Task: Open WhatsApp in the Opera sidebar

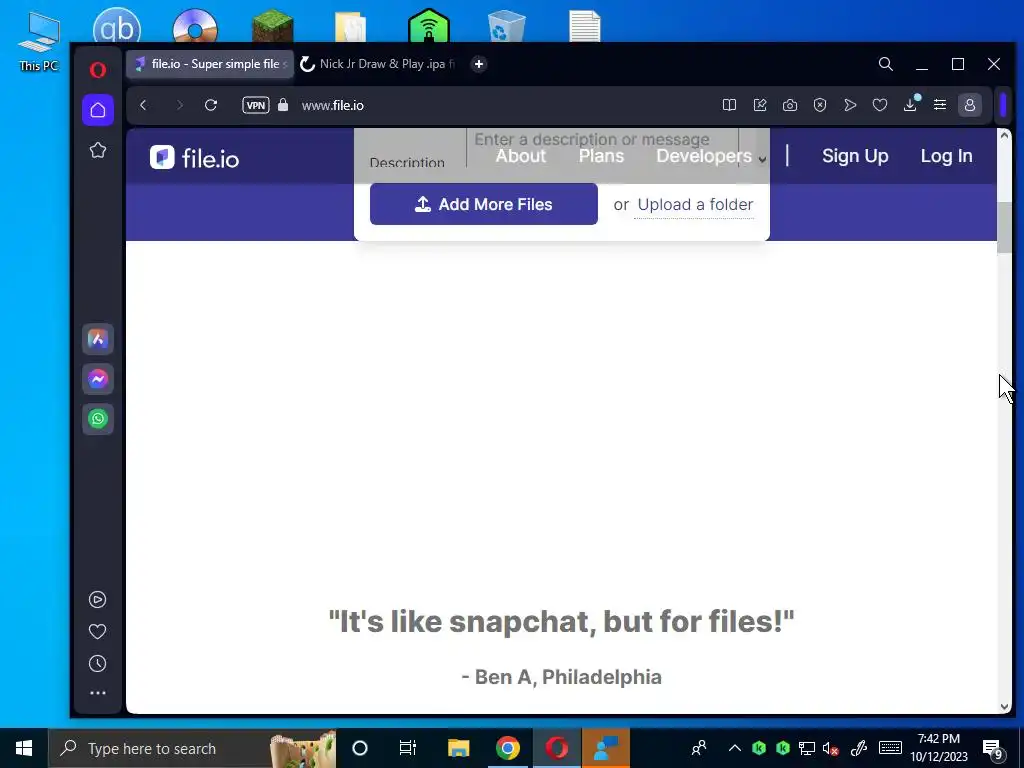Action: [98, 419]
